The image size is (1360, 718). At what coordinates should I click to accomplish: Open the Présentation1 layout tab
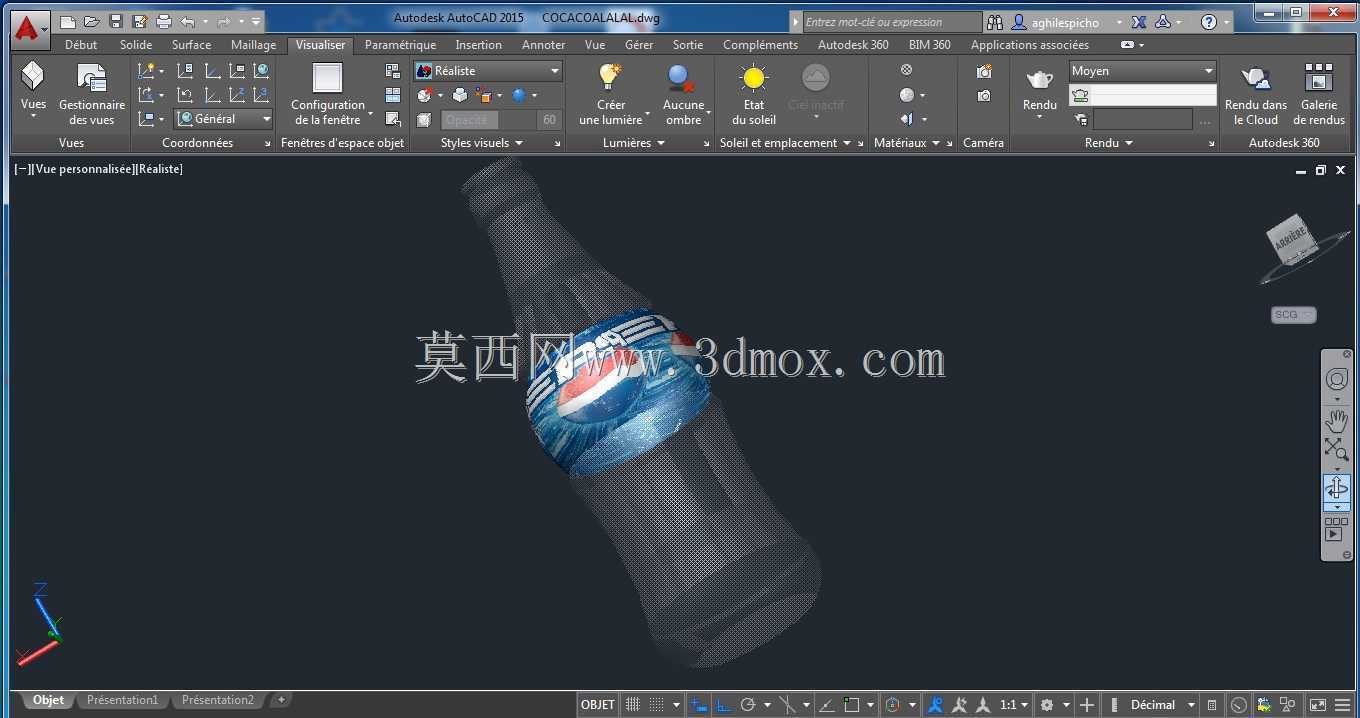coord(122,700)
